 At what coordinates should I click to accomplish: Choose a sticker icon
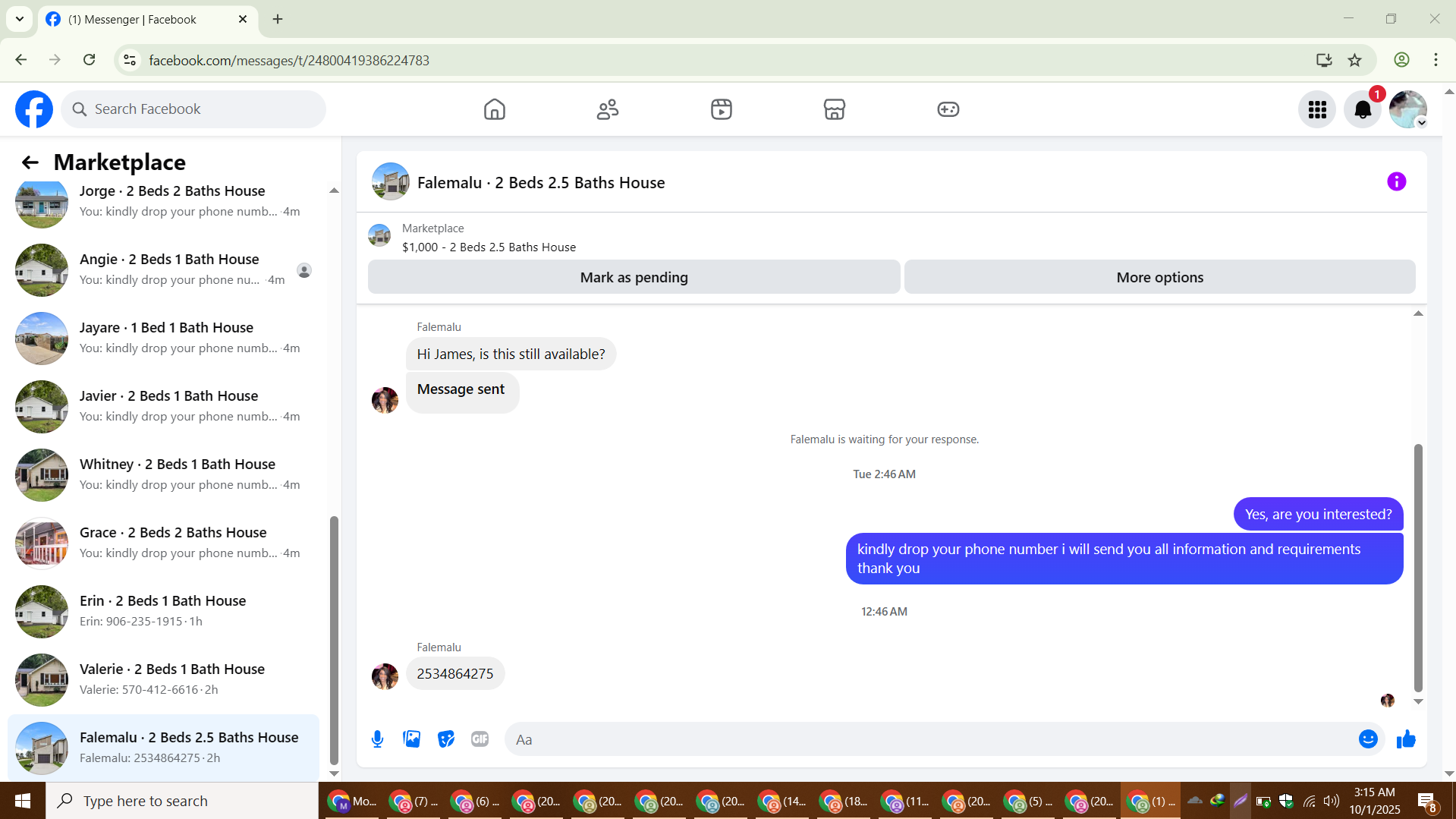pos(445,739)
